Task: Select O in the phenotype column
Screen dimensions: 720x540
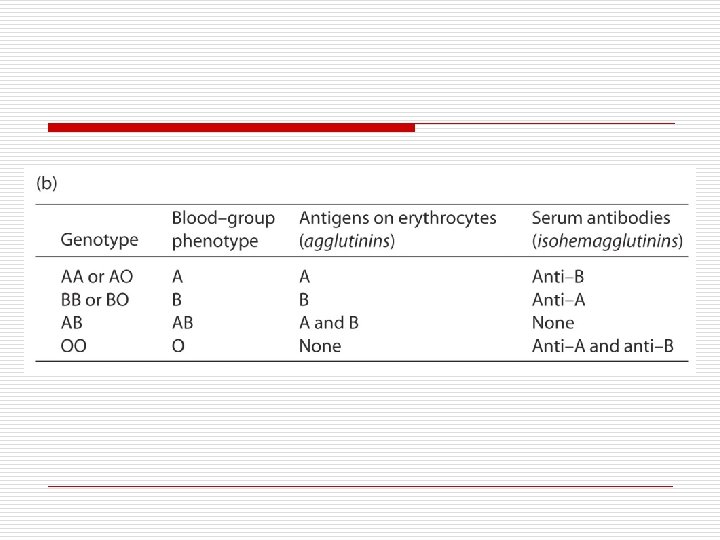Action: coord(178,346)
